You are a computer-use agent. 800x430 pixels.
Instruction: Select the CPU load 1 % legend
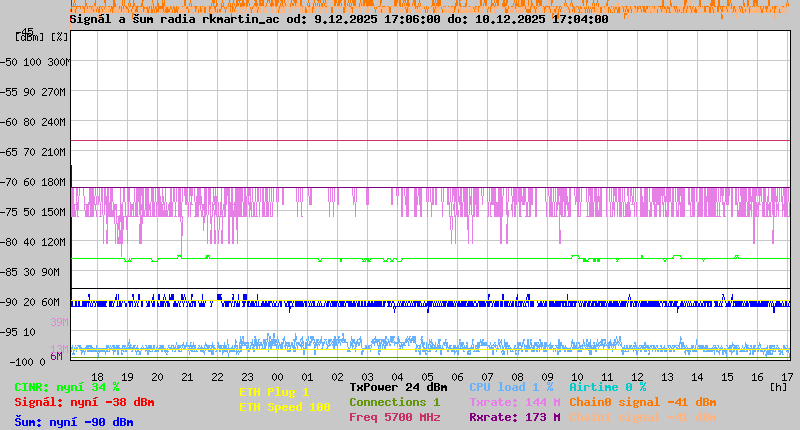click(511, 387)
